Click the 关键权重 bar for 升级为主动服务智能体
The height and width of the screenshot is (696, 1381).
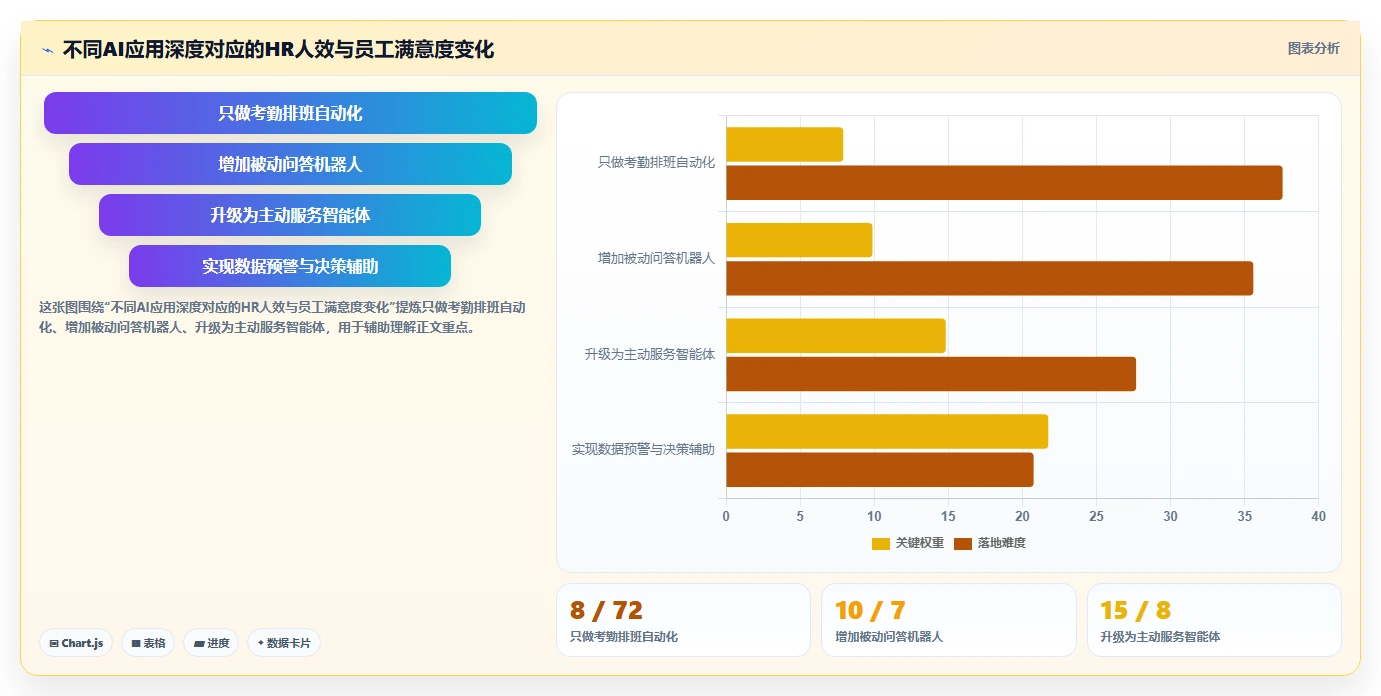tap(835, 335)
